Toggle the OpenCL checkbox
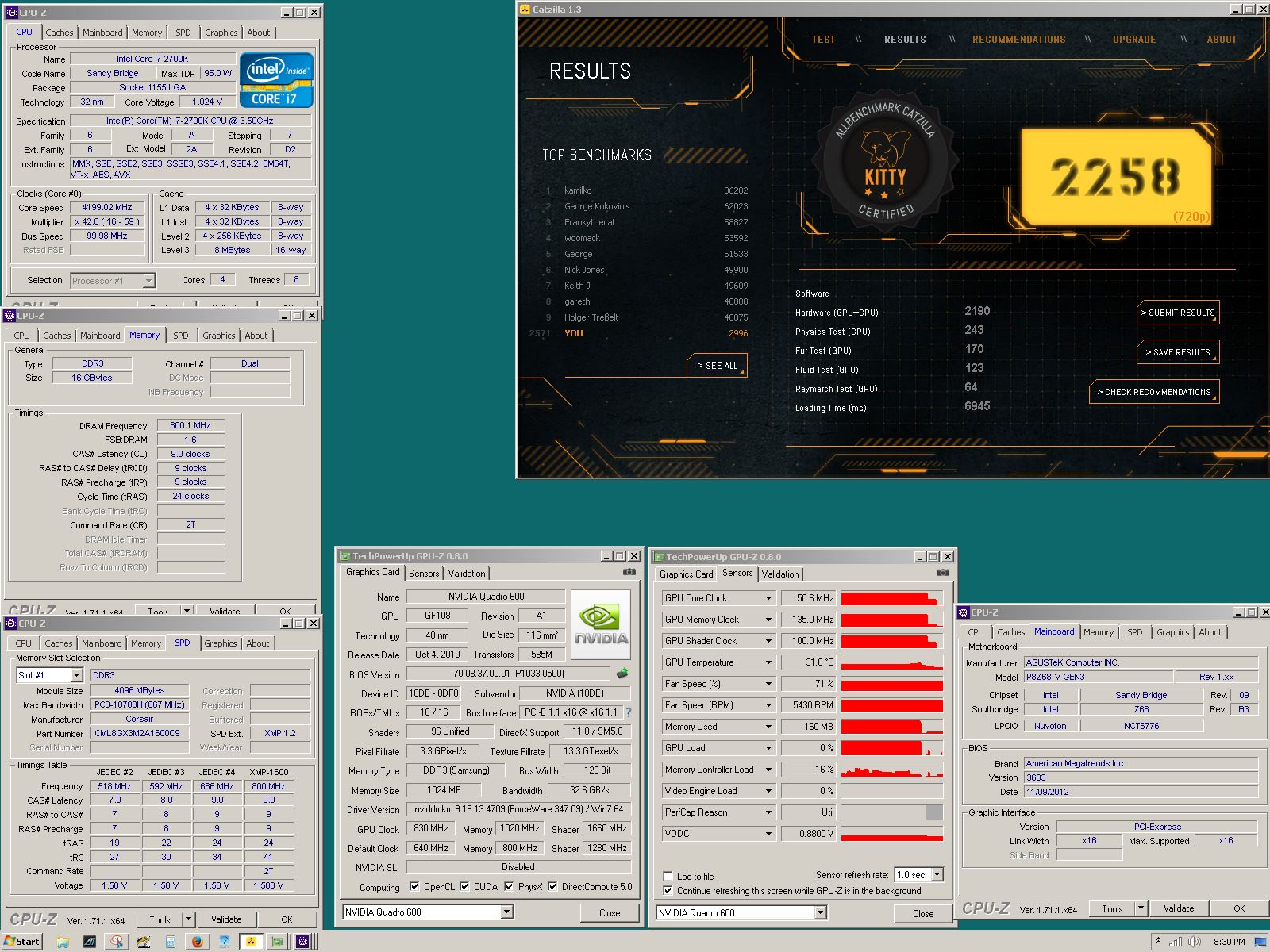1270x952 pixels. 414,887
